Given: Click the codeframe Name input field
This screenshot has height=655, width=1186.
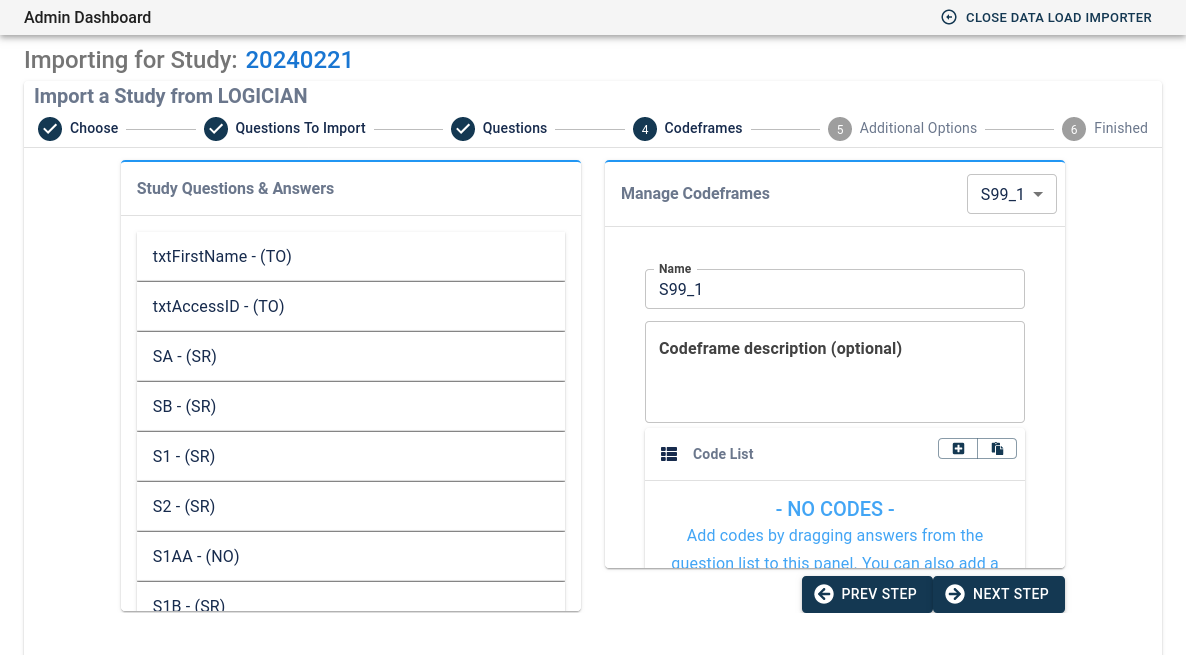Looking at the screenshot, I should [x=834, y=290].
